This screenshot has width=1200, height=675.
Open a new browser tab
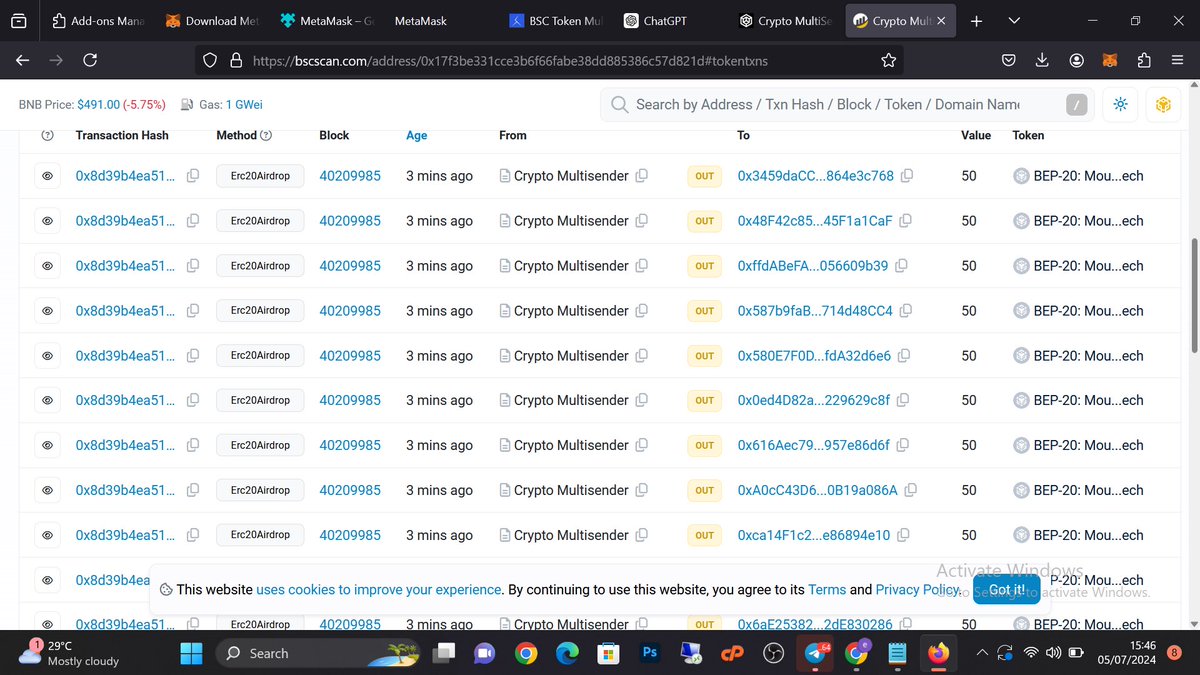tap(976, 21)
